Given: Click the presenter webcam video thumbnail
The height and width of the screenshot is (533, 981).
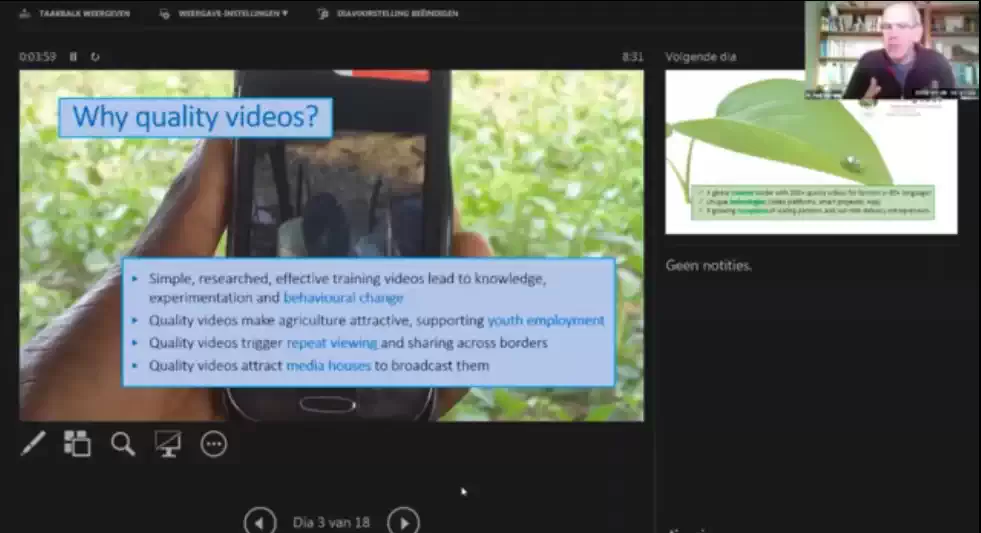Looking at the screenshot, I should tap(892, 50).
